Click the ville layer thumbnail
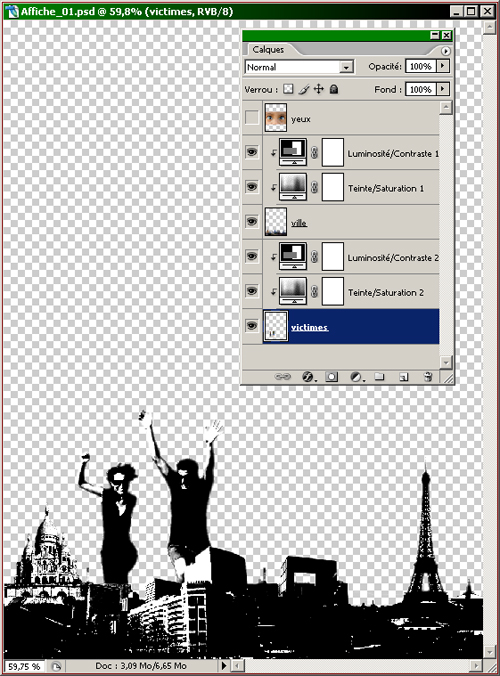The width and height of the screenshot is (500, 676). [275, 222]
